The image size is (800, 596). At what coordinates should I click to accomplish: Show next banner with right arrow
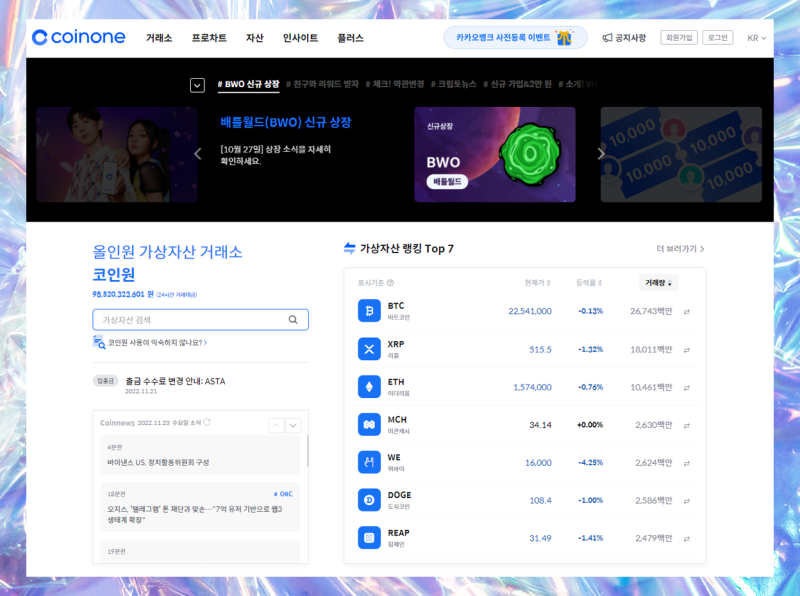pos(601,154)
